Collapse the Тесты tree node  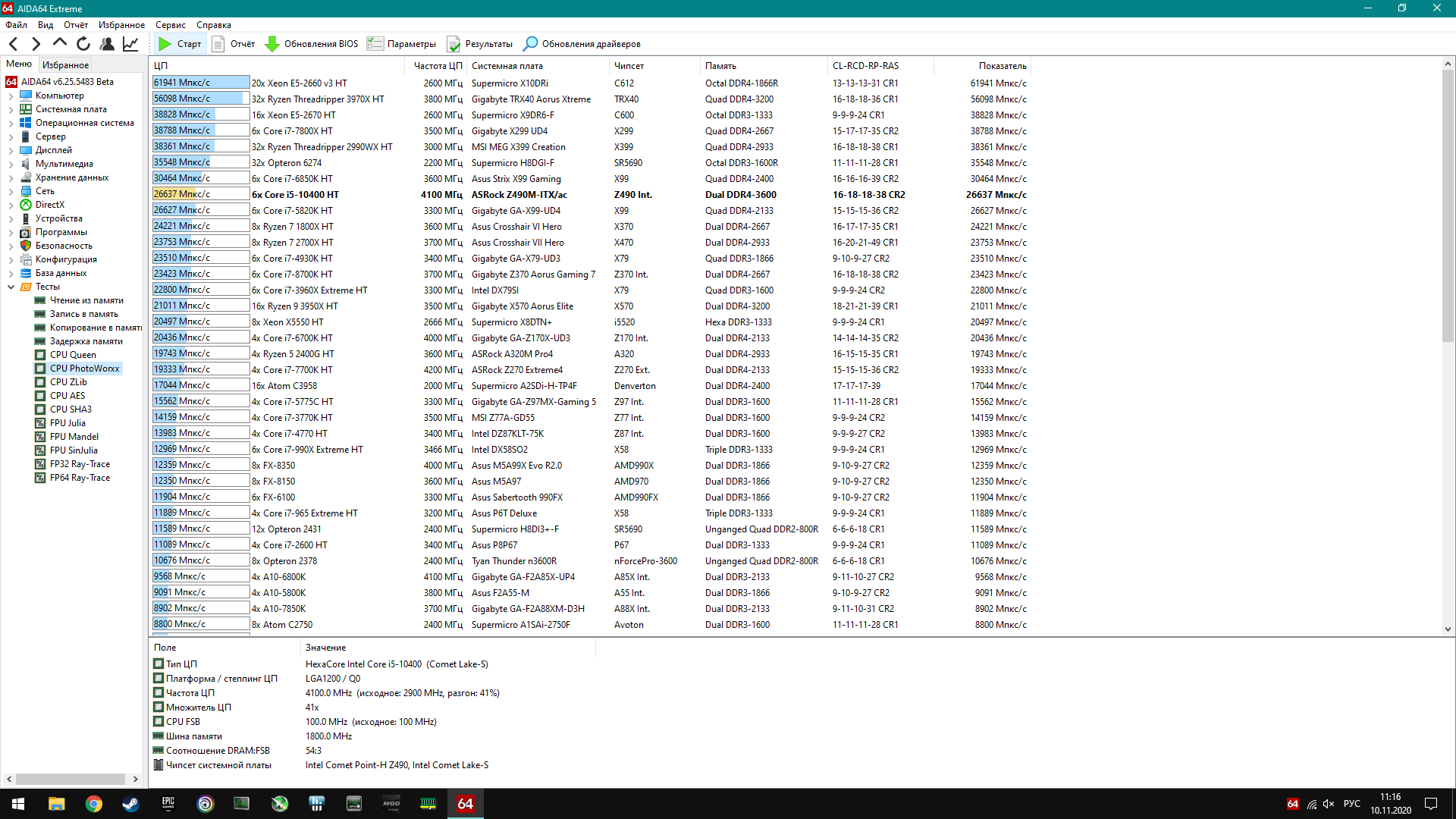pos(11,287)
